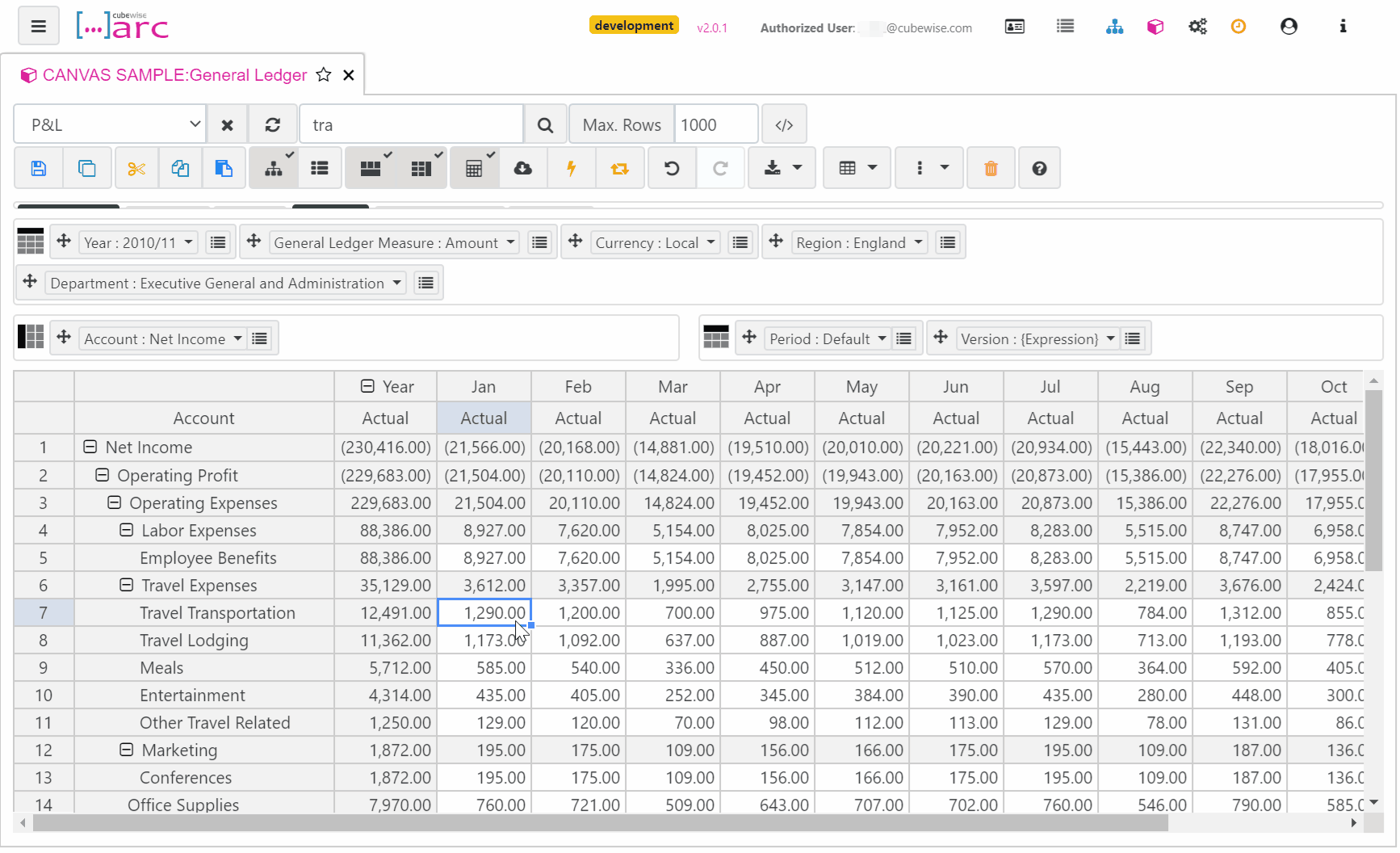Screen dimensions: 1400x853
Task: Click the cloud download icon
Action: (x=523, y=168)
